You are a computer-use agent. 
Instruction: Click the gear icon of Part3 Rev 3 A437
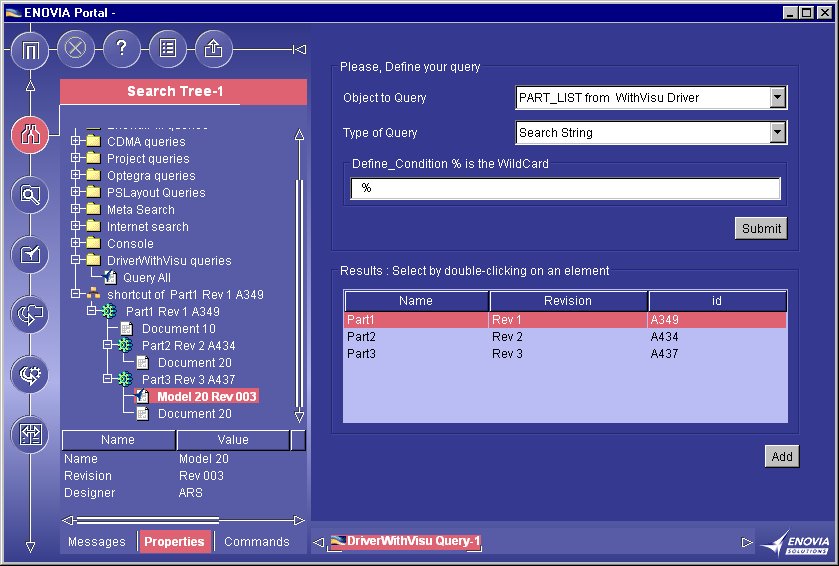coord(125,379)
